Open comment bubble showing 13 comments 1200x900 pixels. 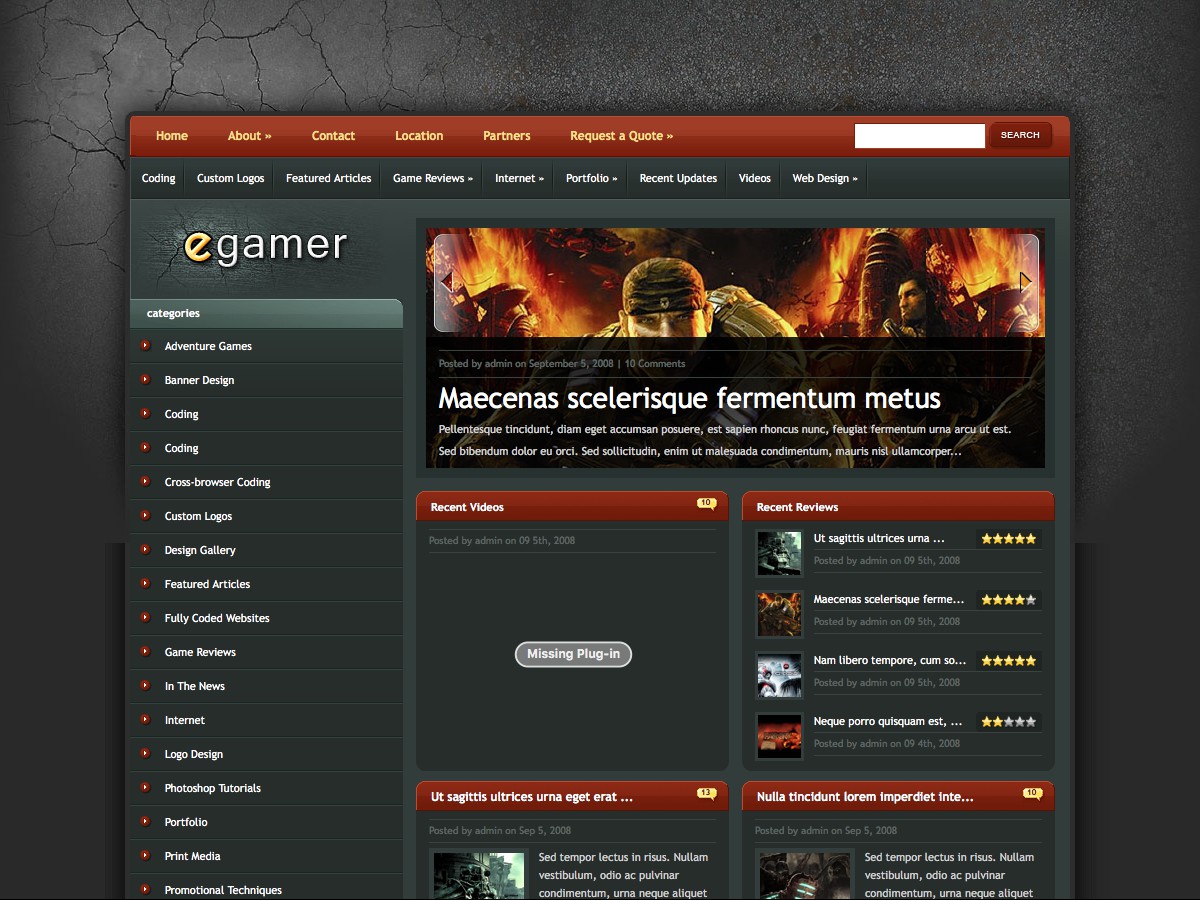coord(706,794)
